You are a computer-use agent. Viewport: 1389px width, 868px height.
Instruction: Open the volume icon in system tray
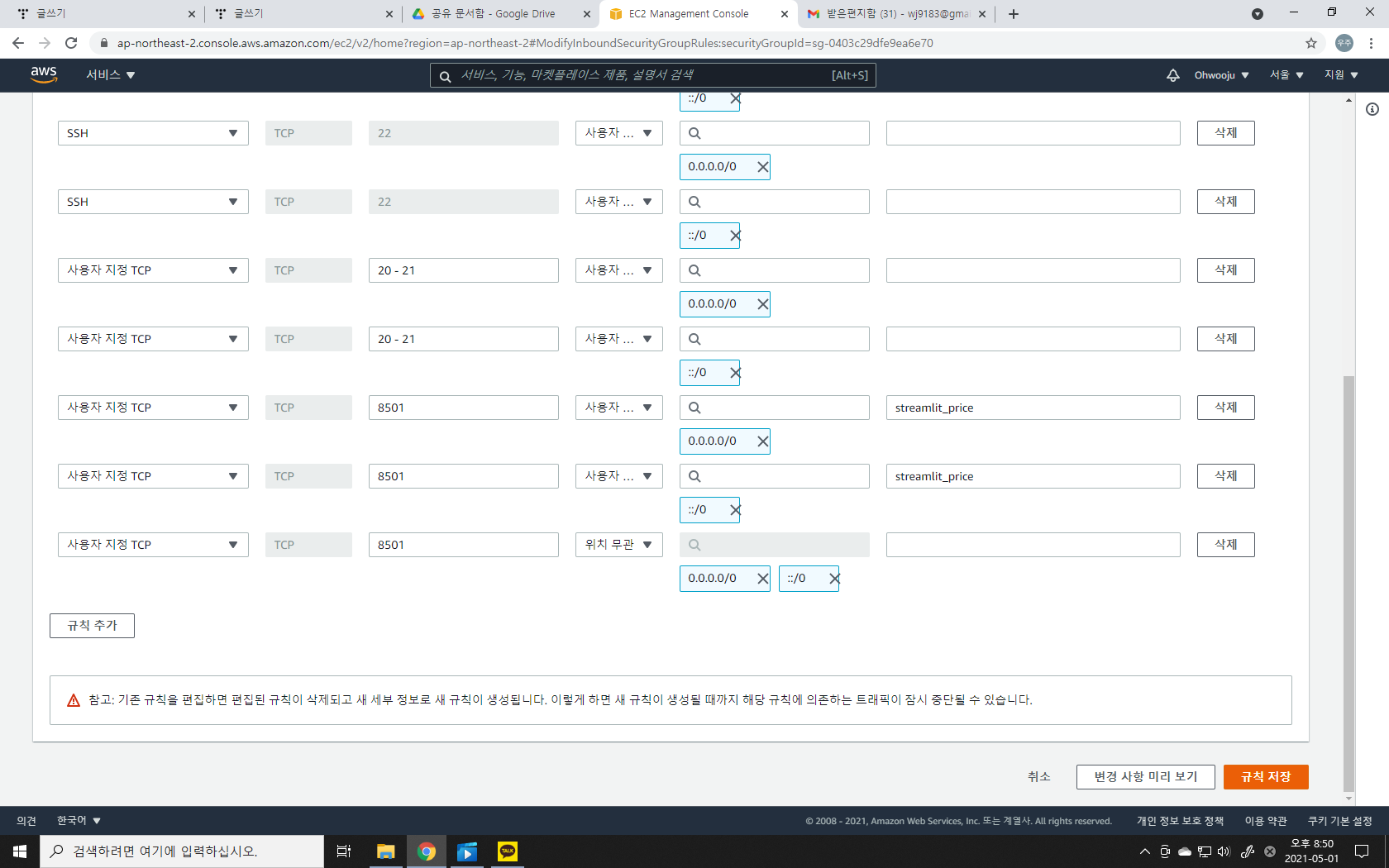tap(1224, 851)
